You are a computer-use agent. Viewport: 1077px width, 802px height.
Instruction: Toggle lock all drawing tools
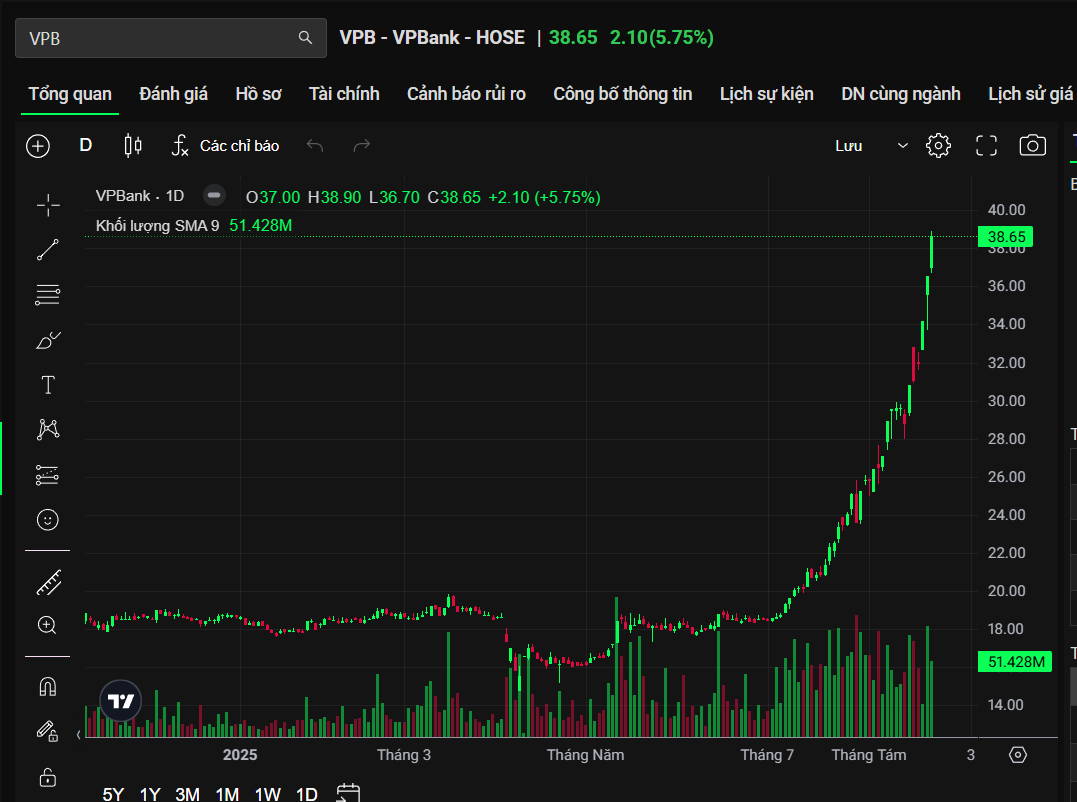[48, 777]
